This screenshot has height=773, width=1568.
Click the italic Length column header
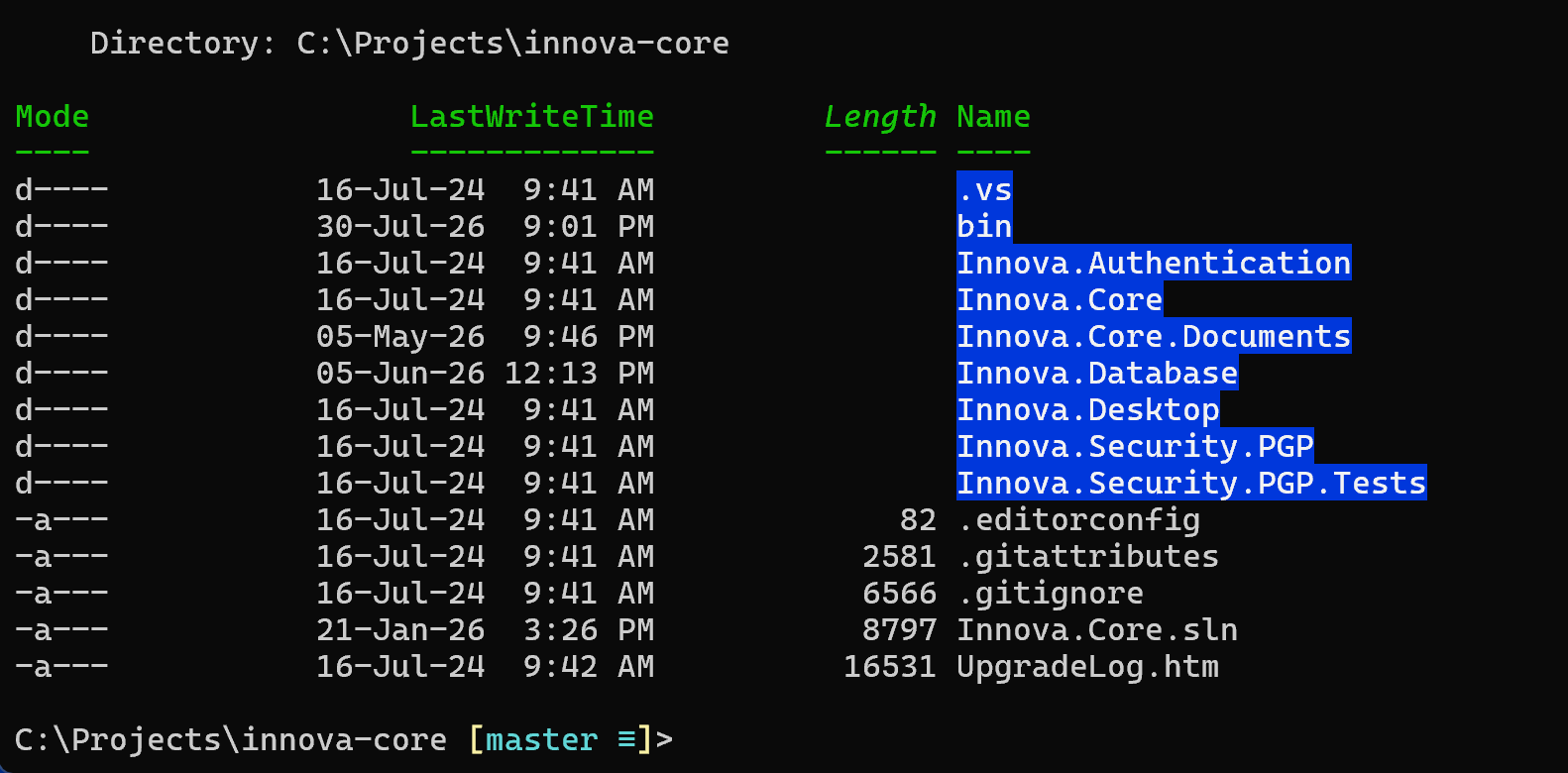point(880,116)
